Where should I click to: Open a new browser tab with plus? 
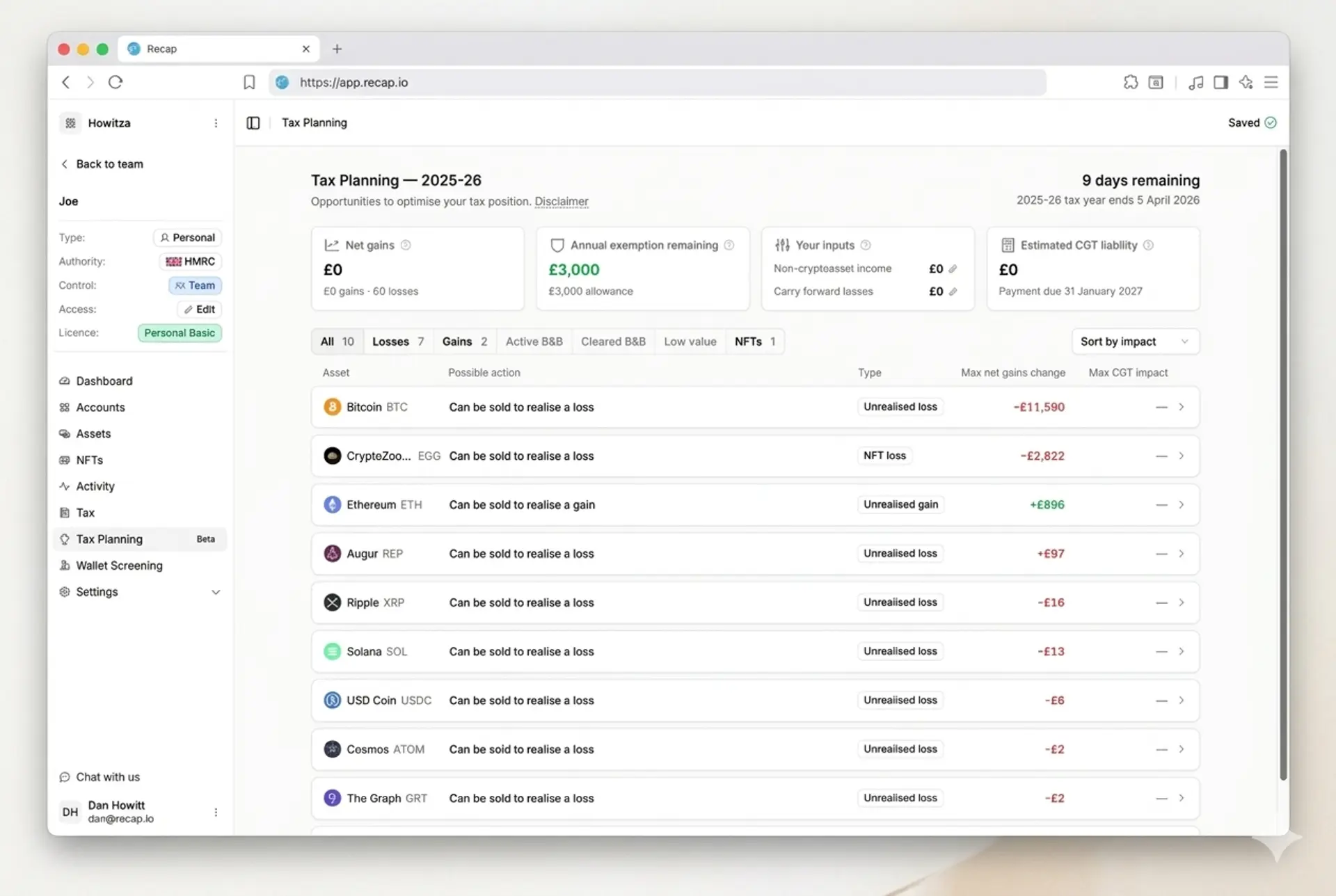[x=337, y=49]
